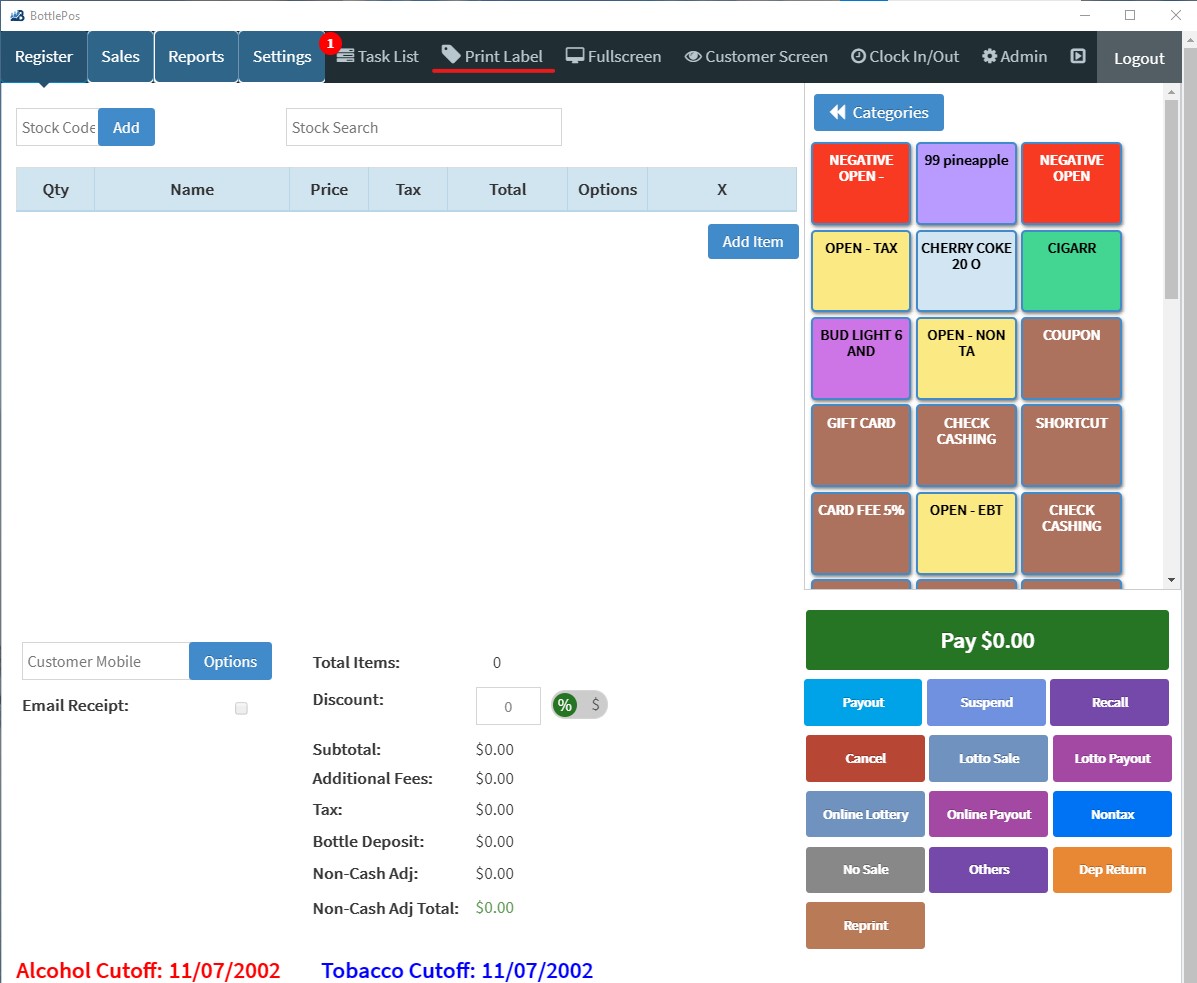Select the green CIGARR product tile
Image resolution: width=1197 pixels, height=983 pixels.
coord(1071,270)
